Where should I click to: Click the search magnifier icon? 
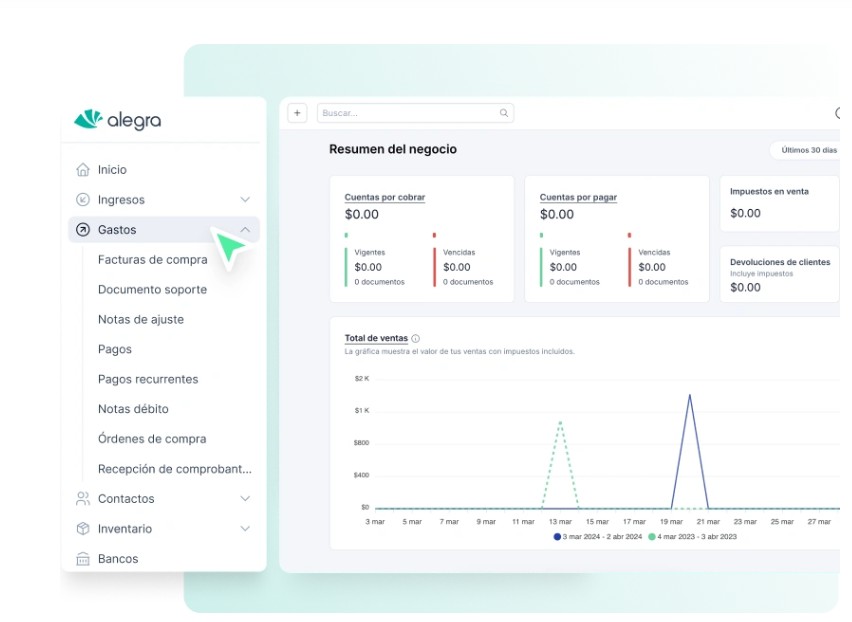[x=504, y=113]
